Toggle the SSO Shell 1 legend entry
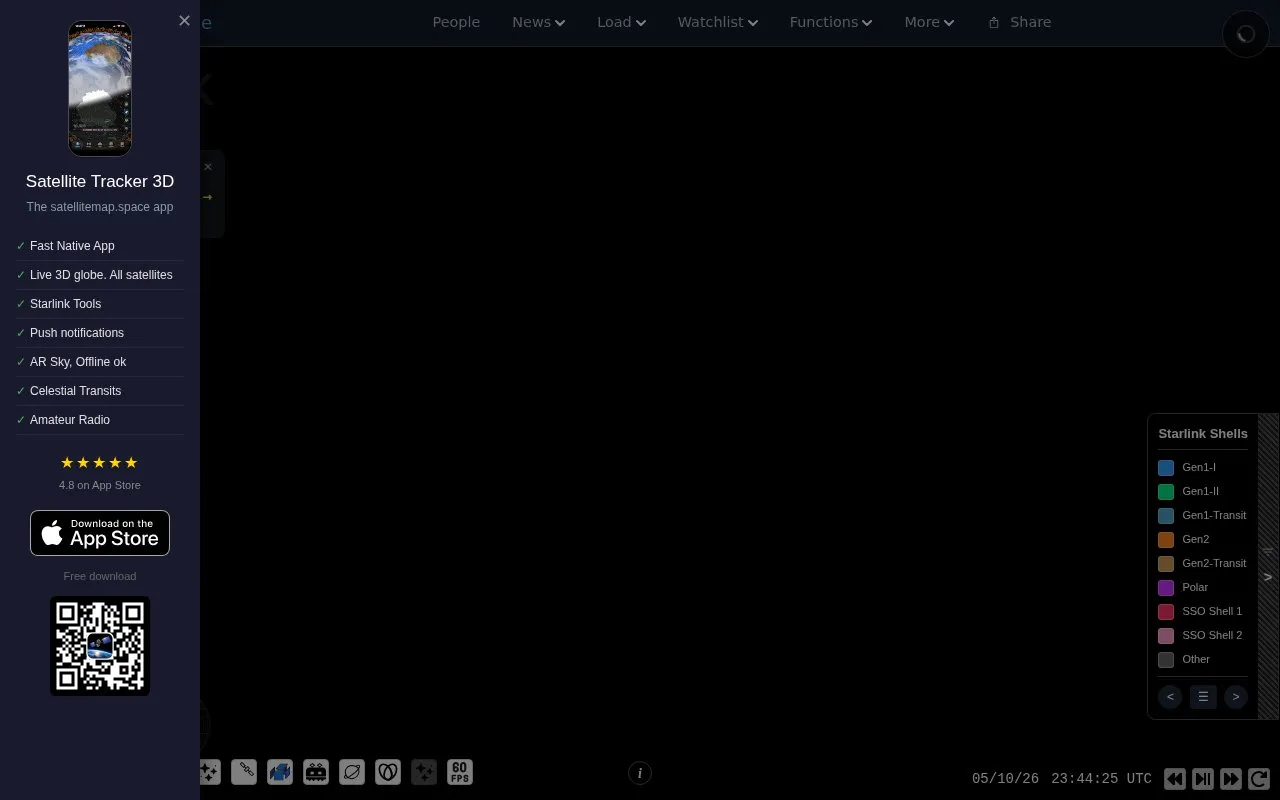Image resolution: width=1280 pixels, height=800 pixels. 1203,611
